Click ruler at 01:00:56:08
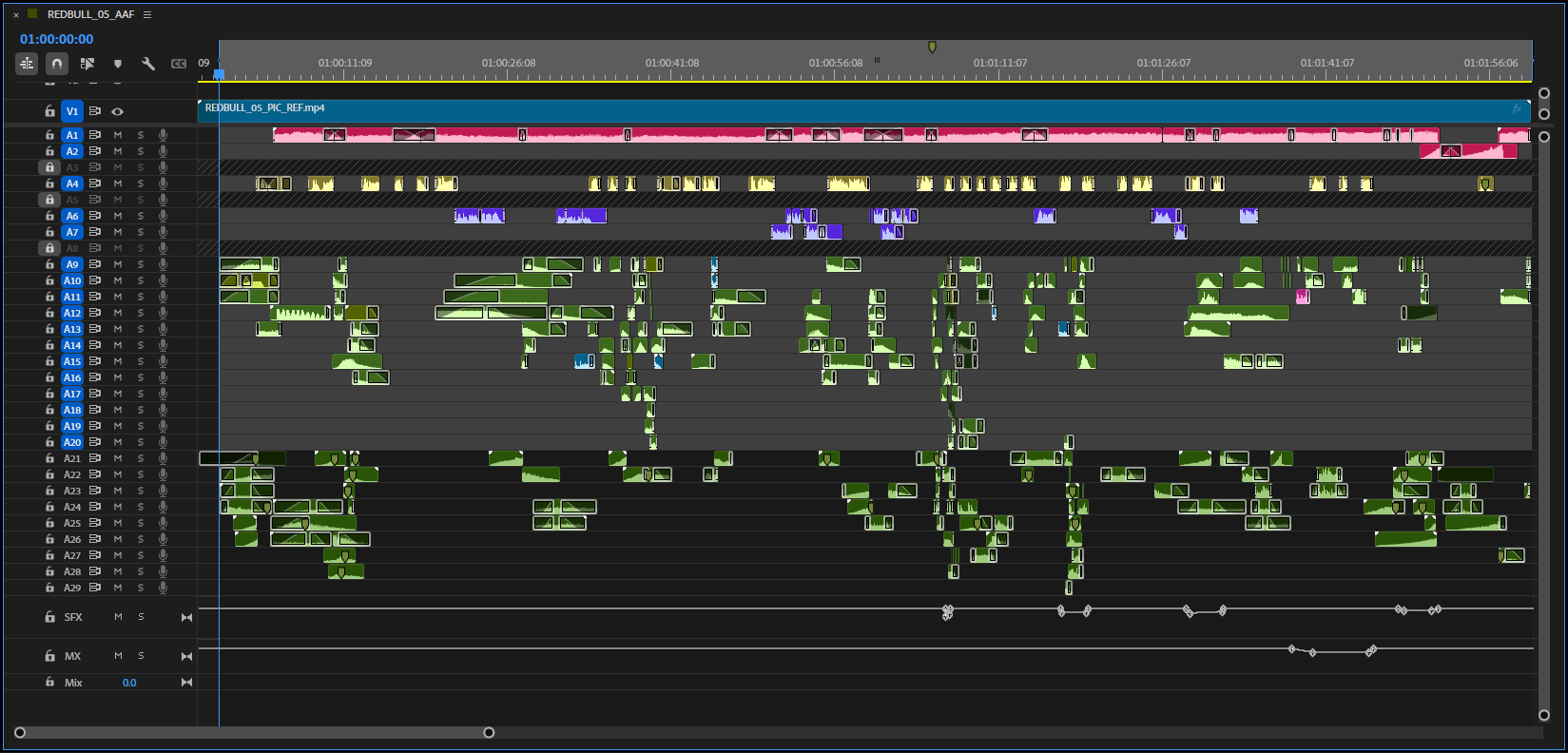Screen dimensions: 1568x753 [x=836, y=63]
